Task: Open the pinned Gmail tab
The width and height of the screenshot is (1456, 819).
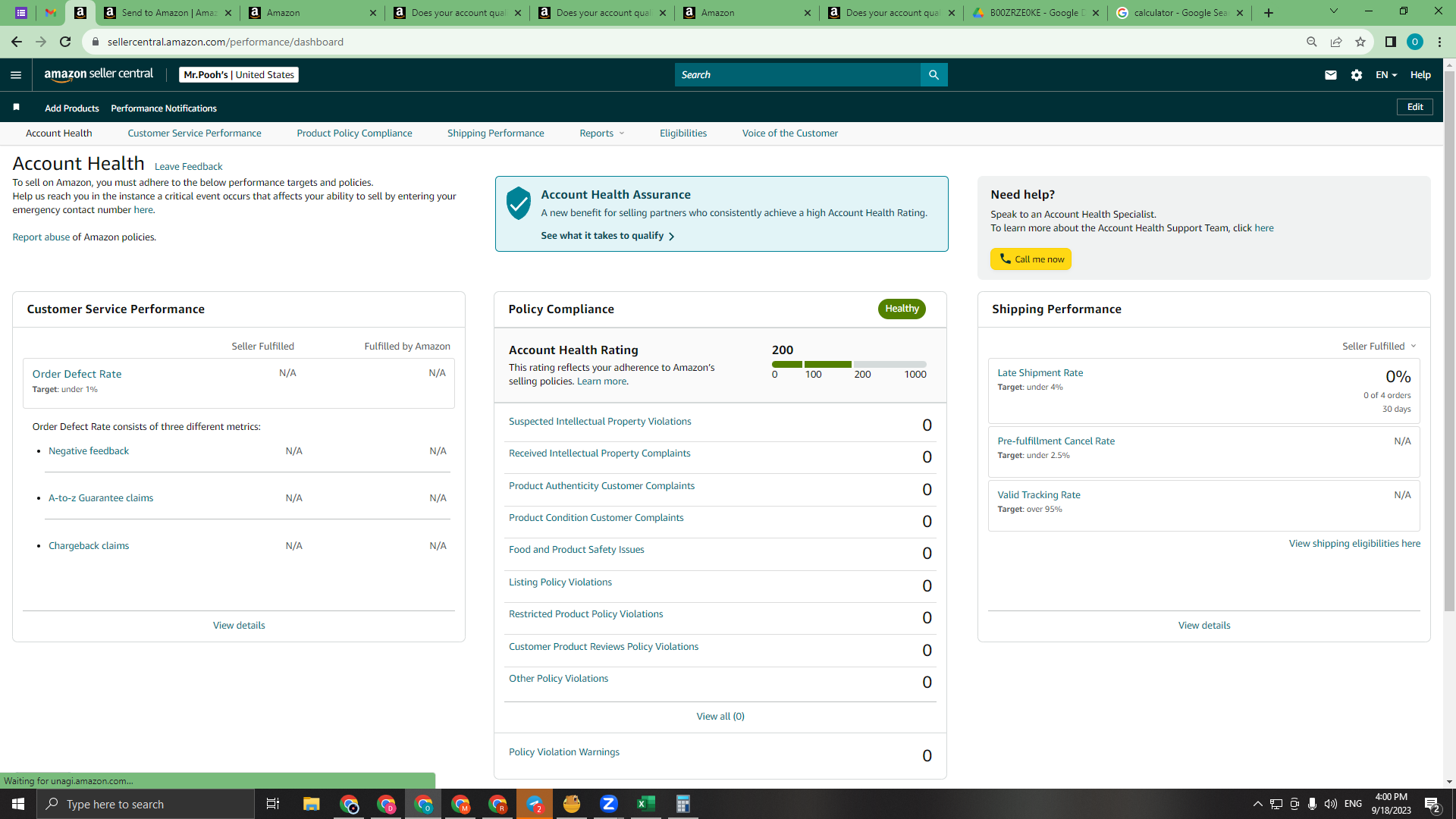Action: (51, 13)
